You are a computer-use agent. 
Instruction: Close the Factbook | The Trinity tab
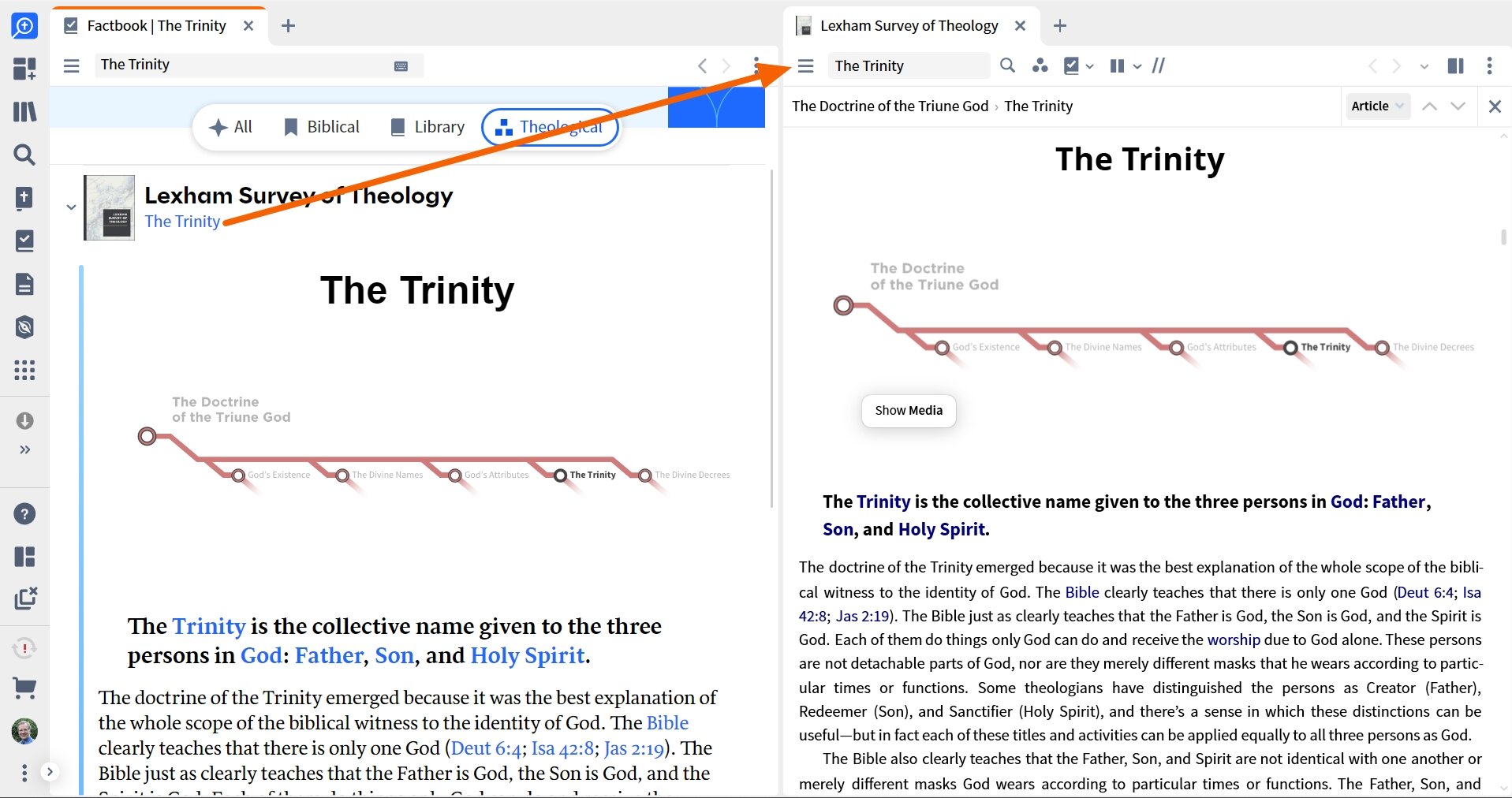248,26
